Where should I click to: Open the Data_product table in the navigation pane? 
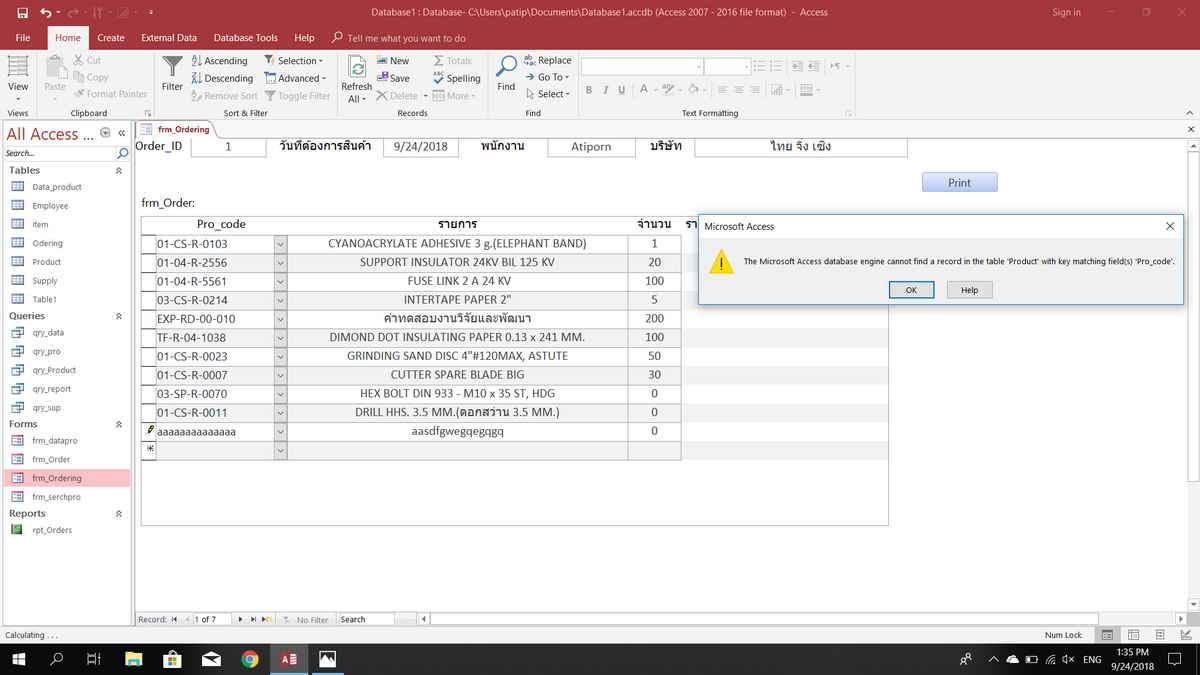tap(67, 187)
